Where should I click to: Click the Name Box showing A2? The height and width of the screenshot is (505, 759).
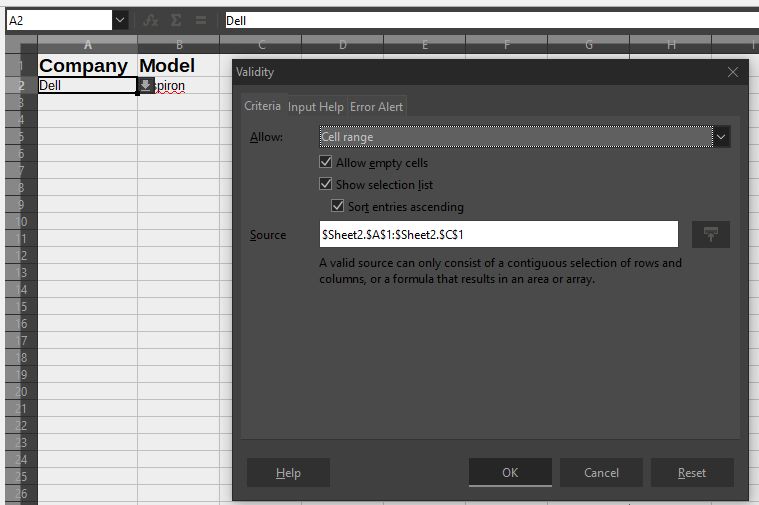click(x=59, y=20)
